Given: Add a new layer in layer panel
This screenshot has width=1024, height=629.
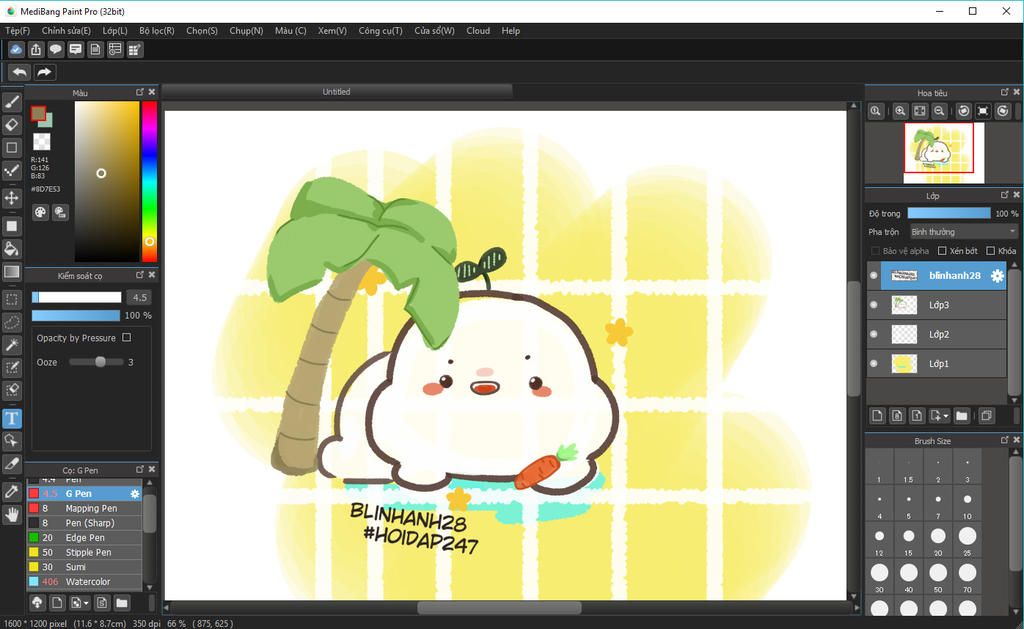Looking at the screenshot, I should click(x=877, y=415).
